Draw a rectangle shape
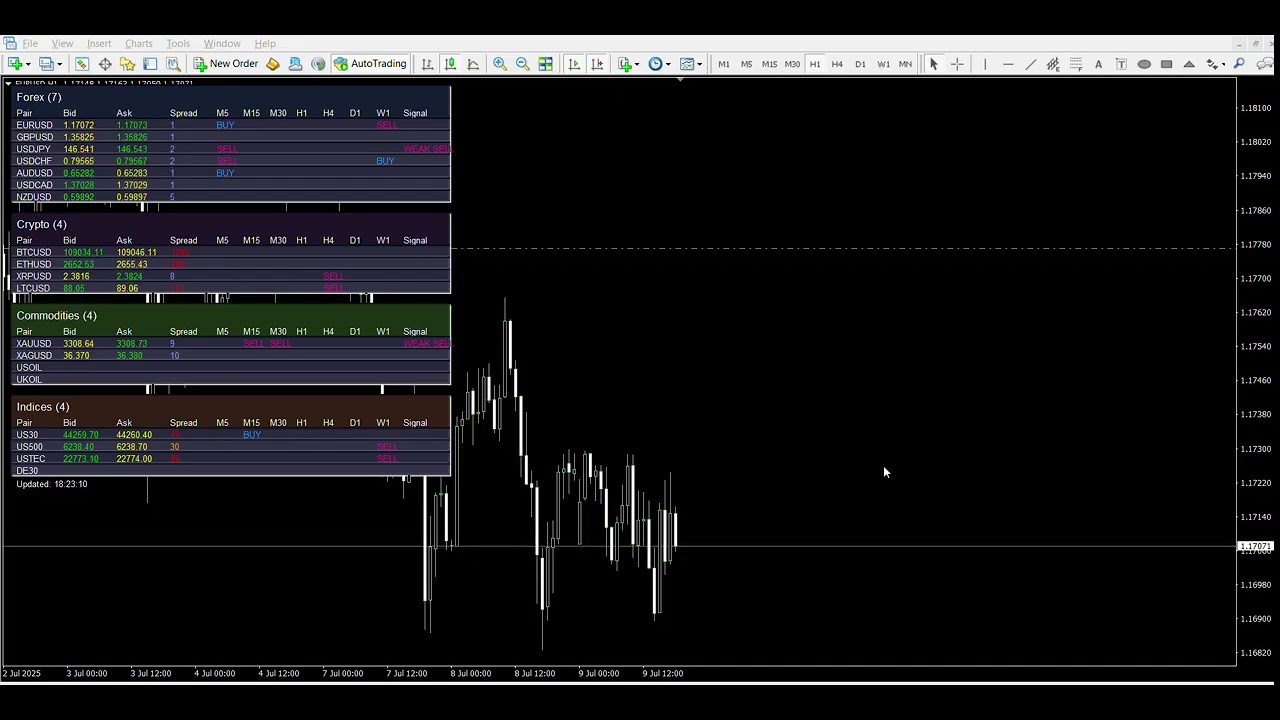1280x720 pixels. tap(1166, 64)
